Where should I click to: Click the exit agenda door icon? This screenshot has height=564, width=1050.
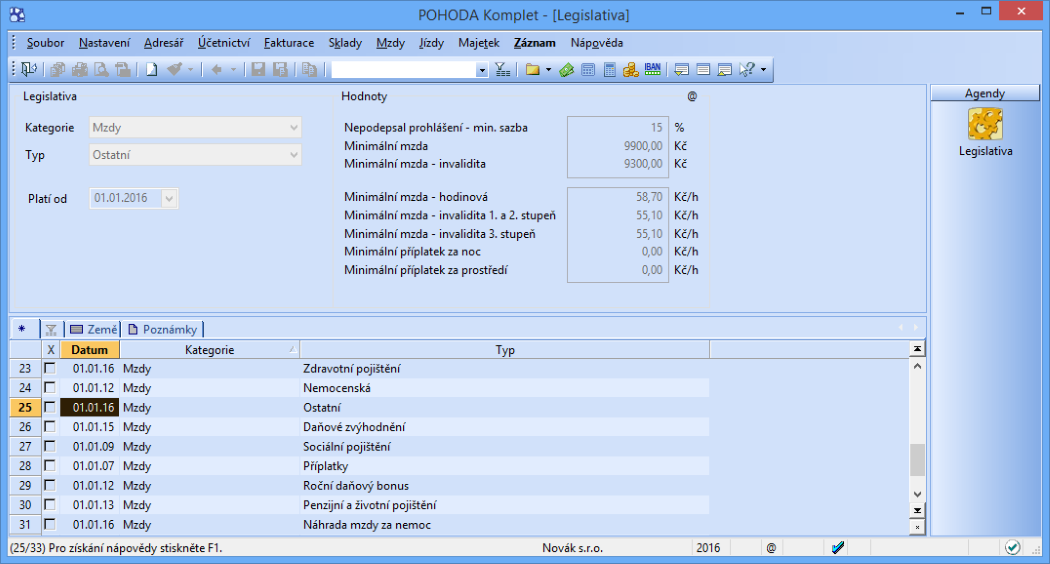[x=29, y=69]
